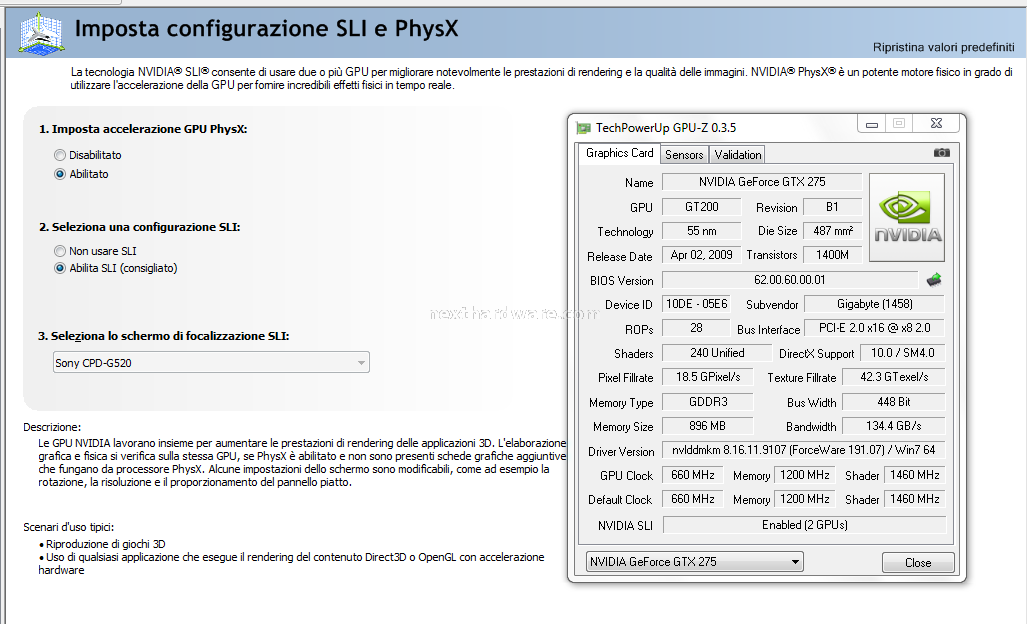Viewport: 1027px width, 624px height.
Task: Click the GPU Clock row Shader 1460 MHz
Action: tap(914, 475)
